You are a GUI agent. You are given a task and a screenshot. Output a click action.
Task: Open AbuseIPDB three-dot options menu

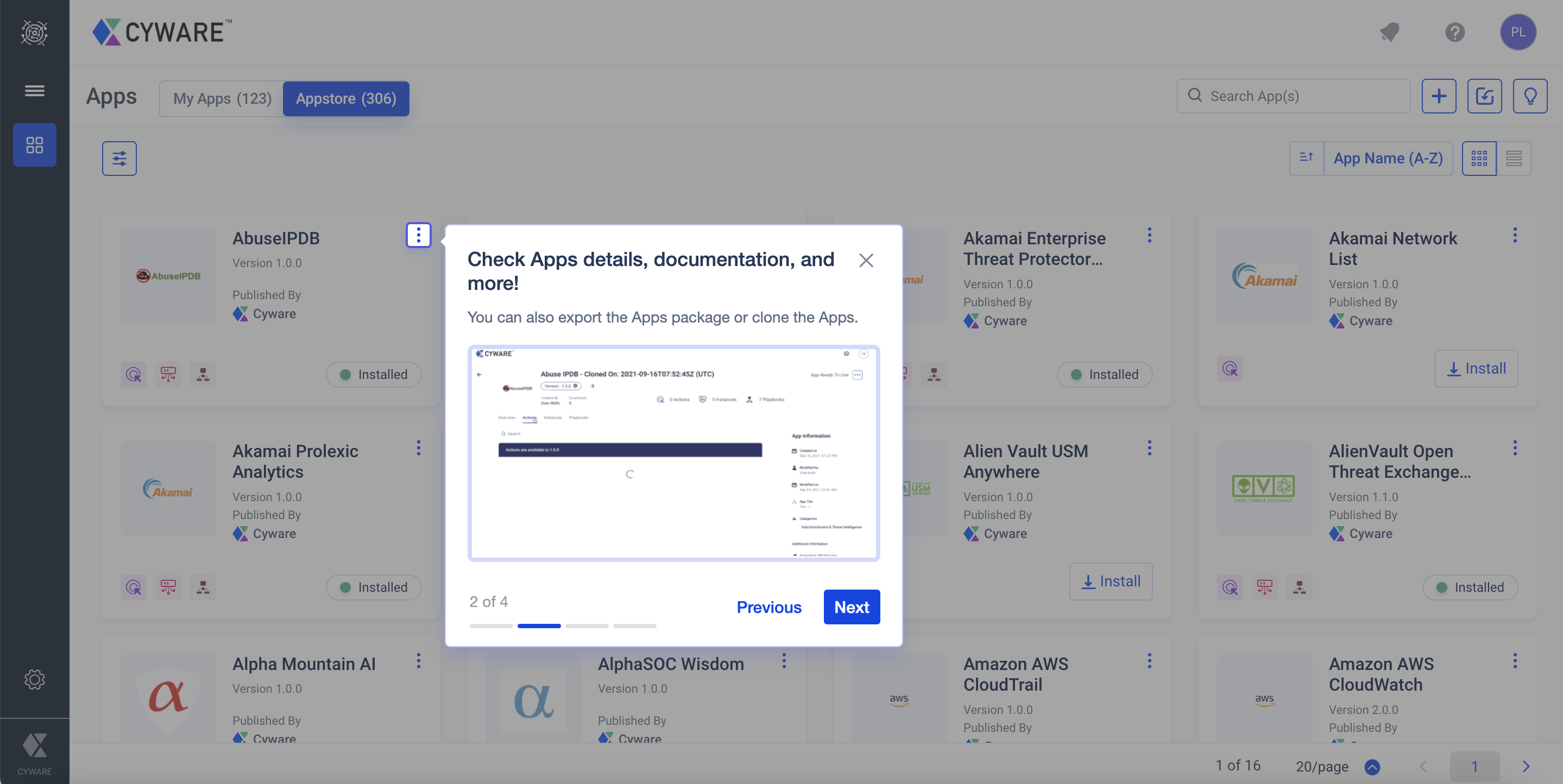point(418,235)
